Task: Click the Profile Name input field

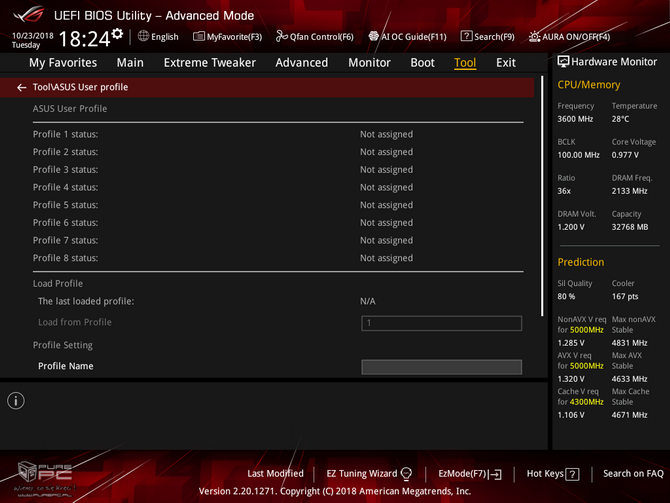Action: pos(441,367)
